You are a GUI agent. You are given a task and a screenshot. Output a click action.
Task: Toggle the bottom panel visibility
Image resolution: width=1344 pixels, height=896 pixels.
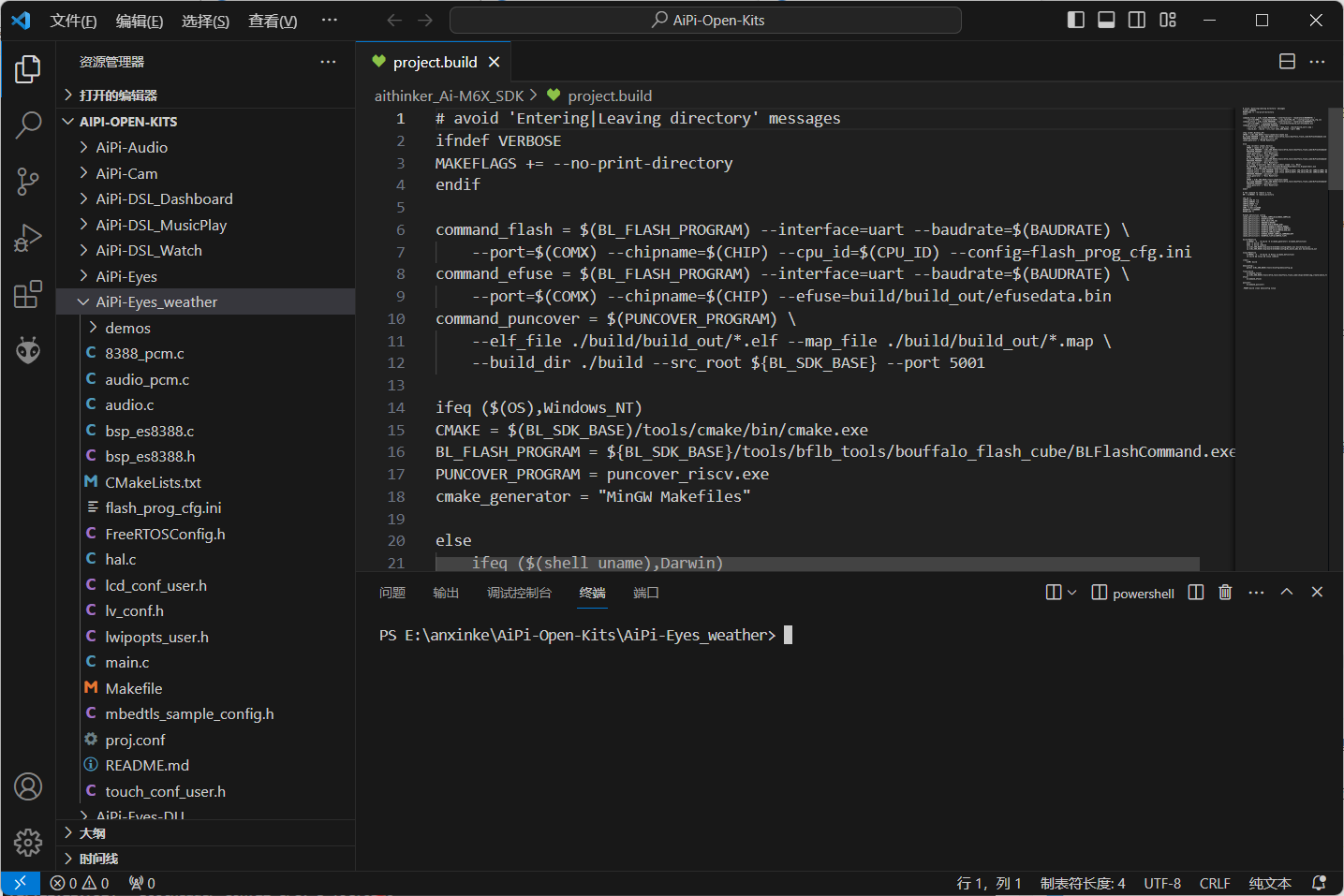(1106, 20)
